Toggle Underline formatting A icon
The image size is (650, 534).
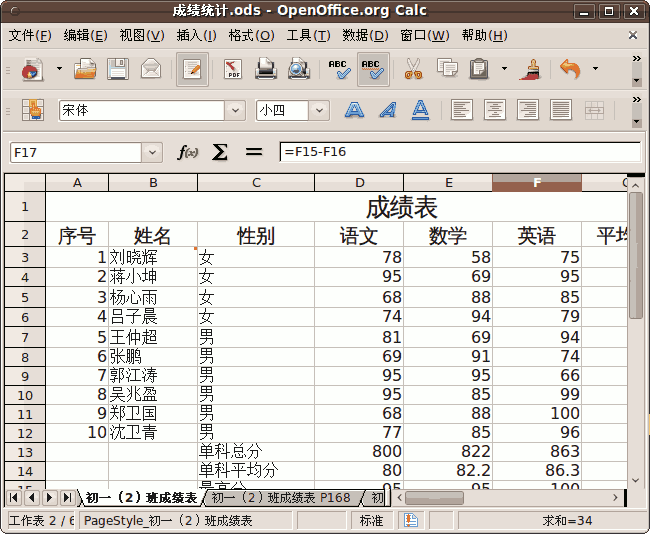(x=420, y=110)
